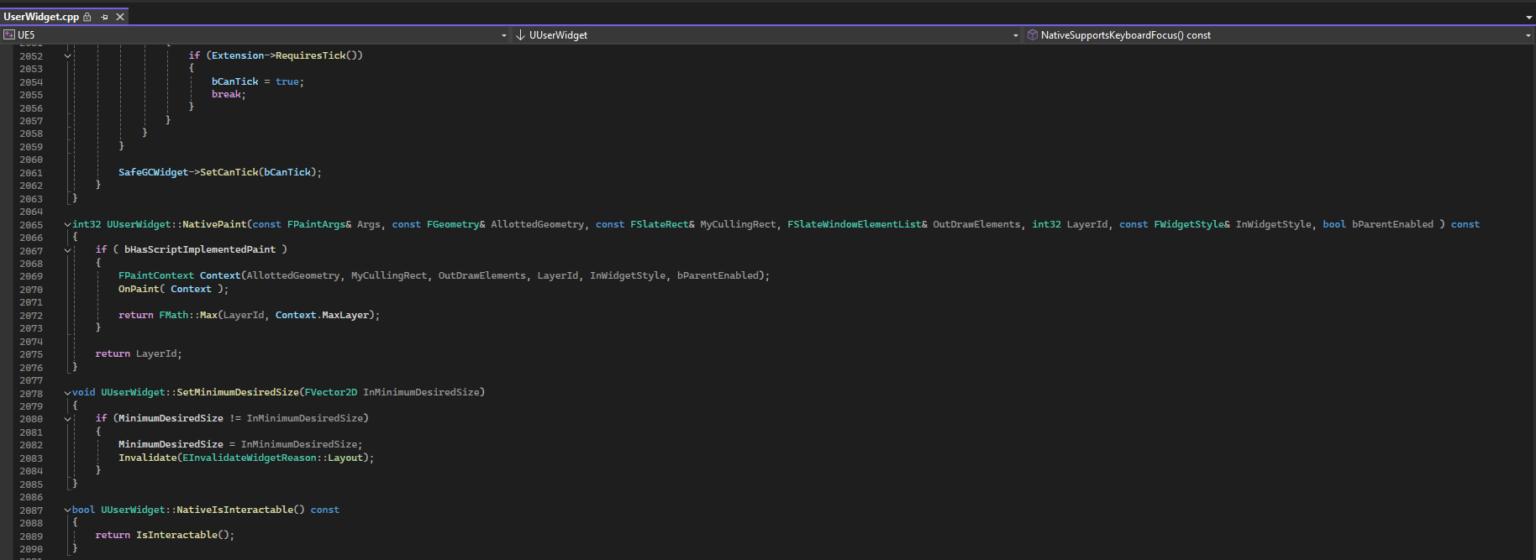Collapse the if bHasScriptImplementedPaint block
The image size is (1536, 560).
(x=68, y=249)
